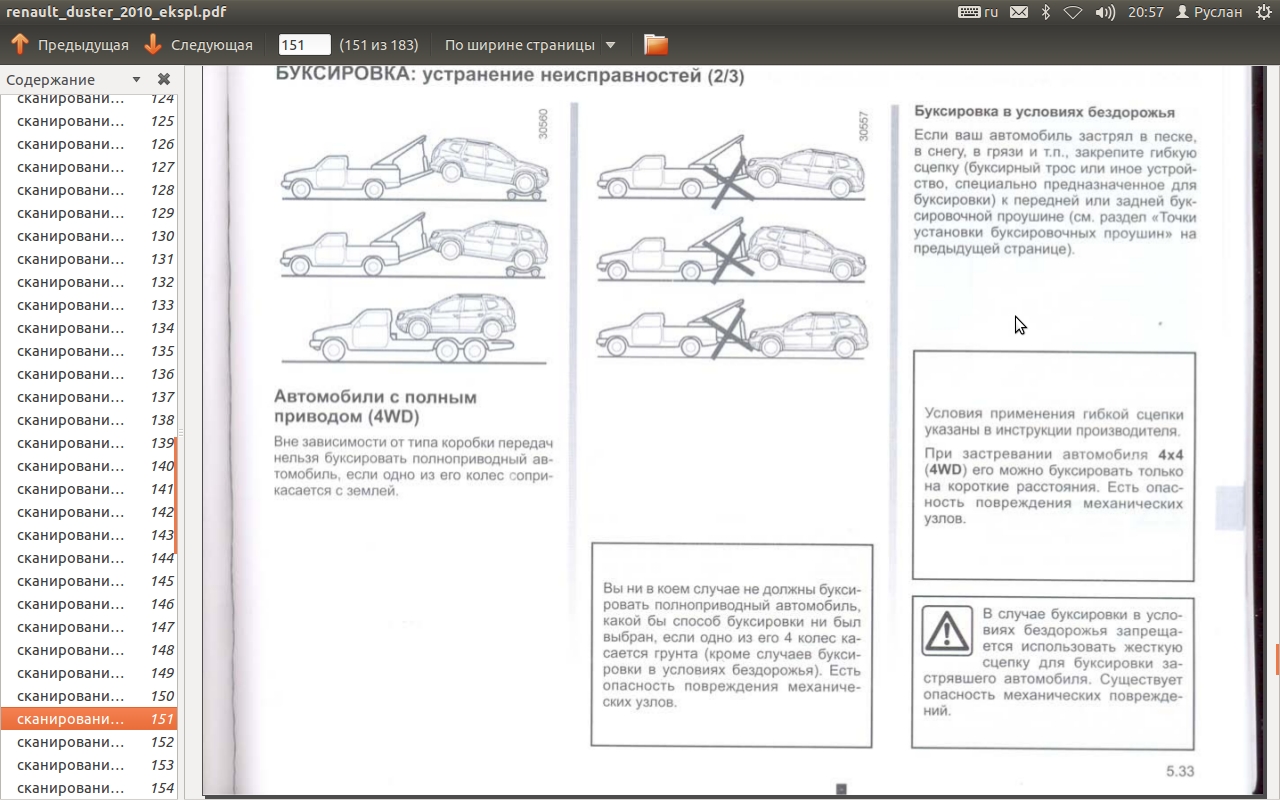Select contents entry for page 136
Screen dimensions: 1280x800
(88, 374)
